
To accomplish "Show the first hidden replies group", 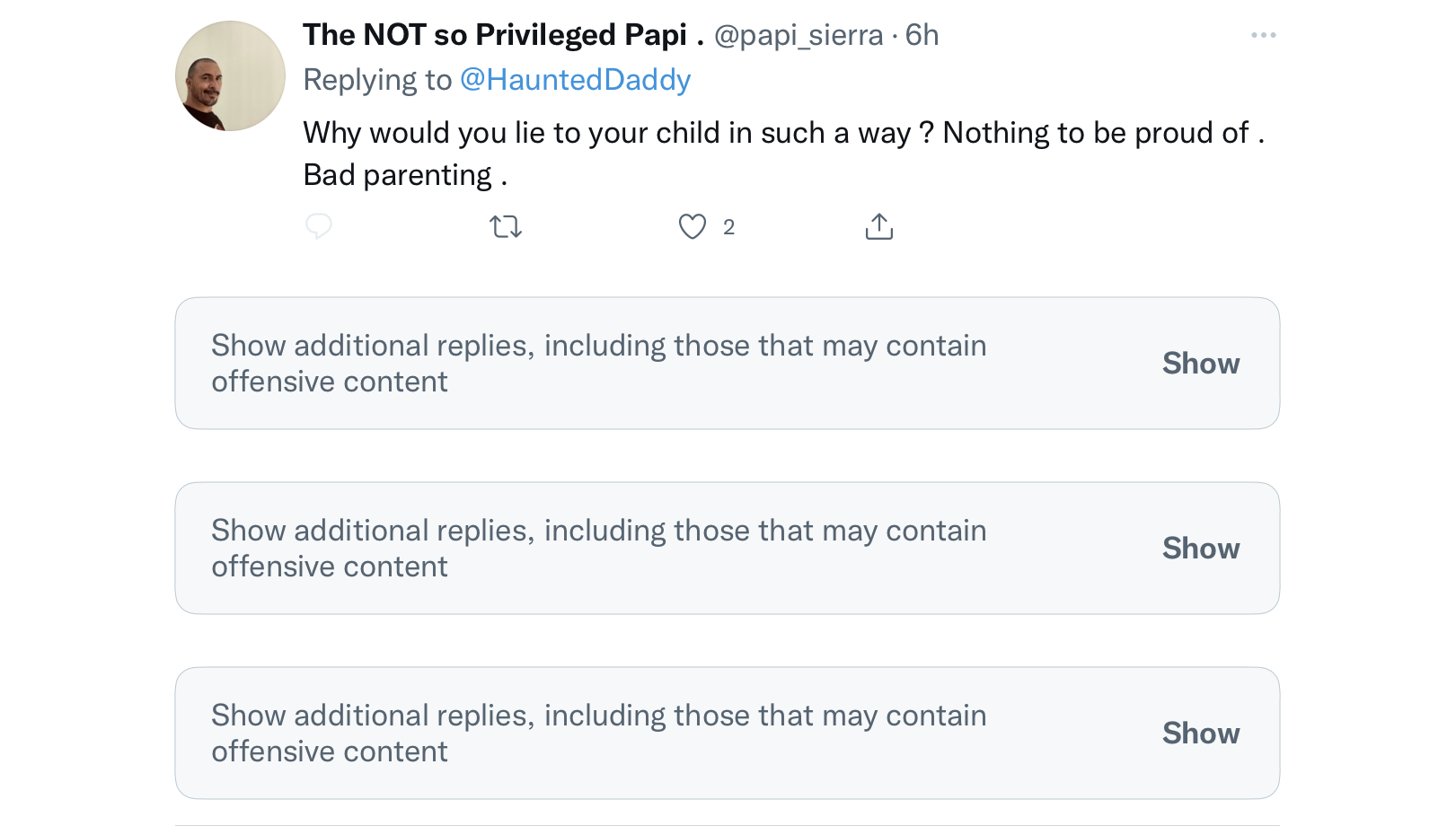I will 1201,364.
